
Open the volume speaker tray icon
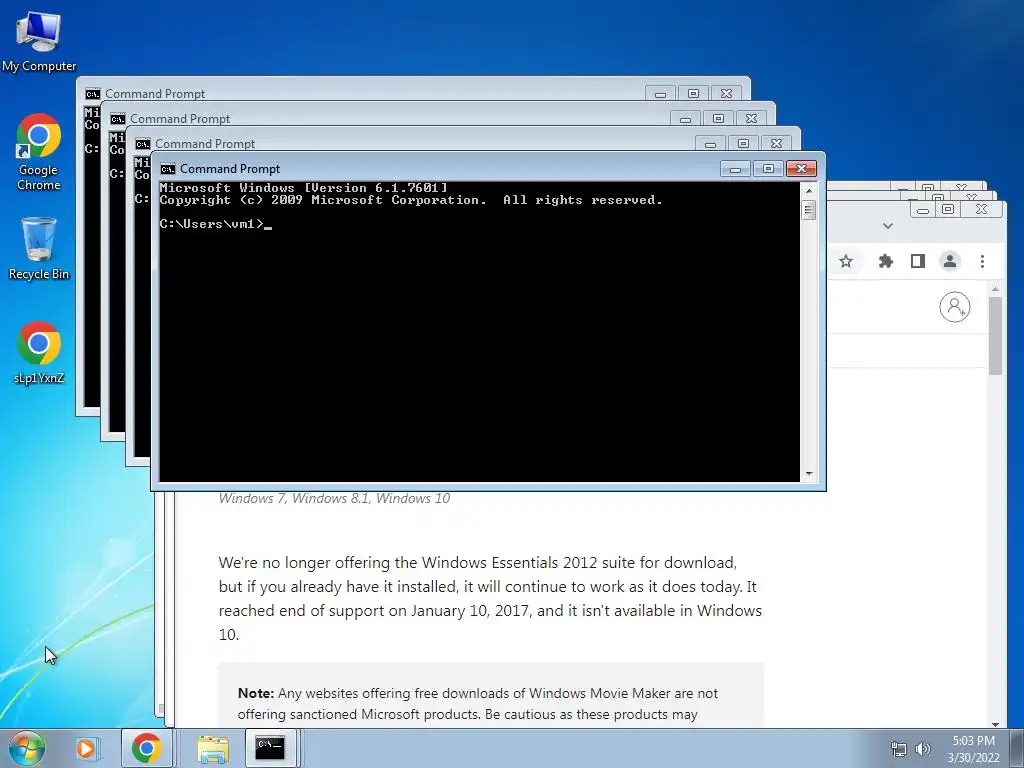(923, 749)
